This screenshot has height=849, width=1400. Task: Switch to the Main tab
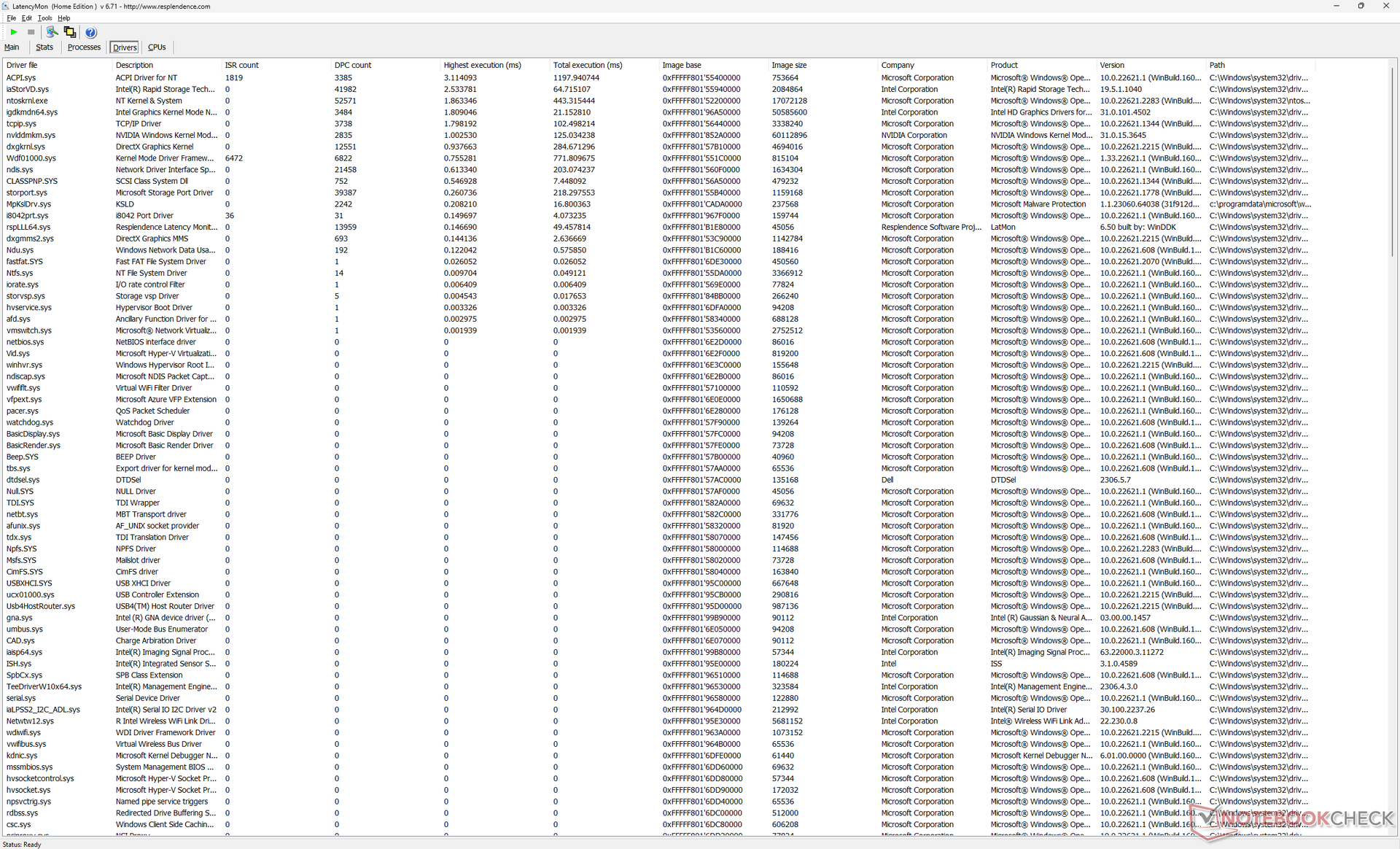click(x=12, y=47)
